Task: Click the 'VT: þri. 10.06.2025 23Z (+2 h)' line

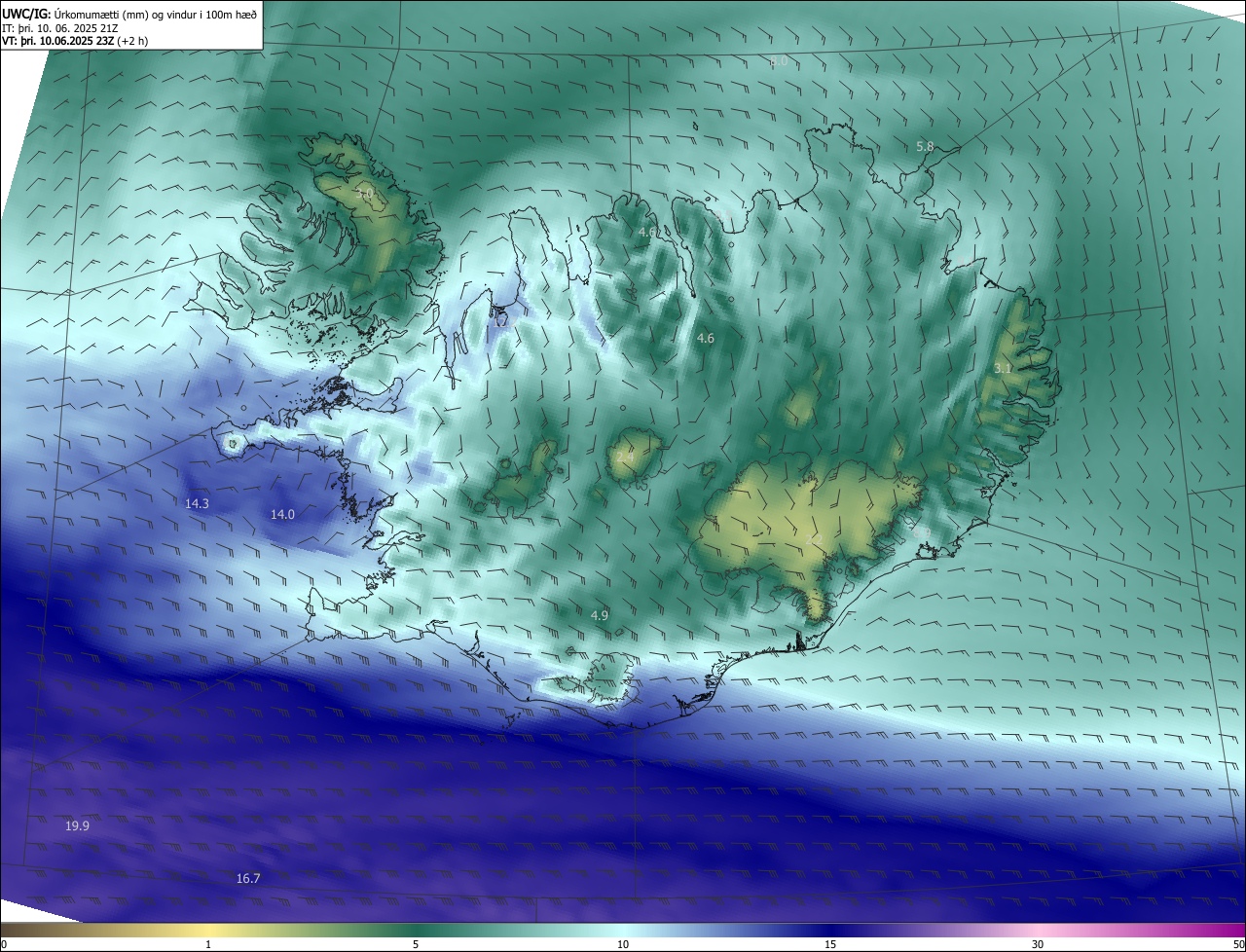Action: tap(75, 42)
